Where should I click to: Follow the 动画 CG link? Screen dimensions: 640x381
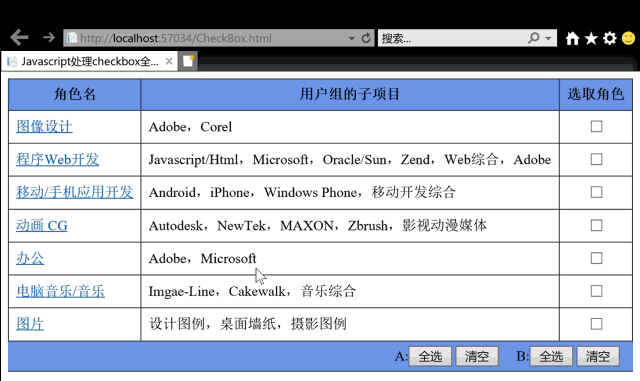[x=42, y=225]
